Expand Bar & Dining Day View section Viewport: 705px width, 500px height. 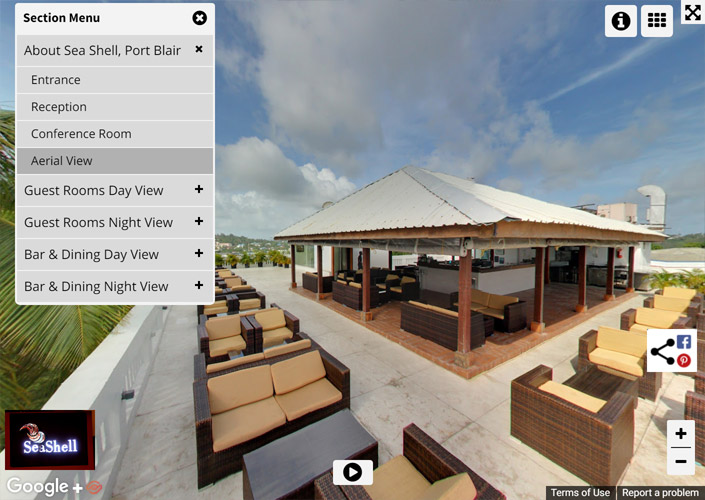click(199, 253)
